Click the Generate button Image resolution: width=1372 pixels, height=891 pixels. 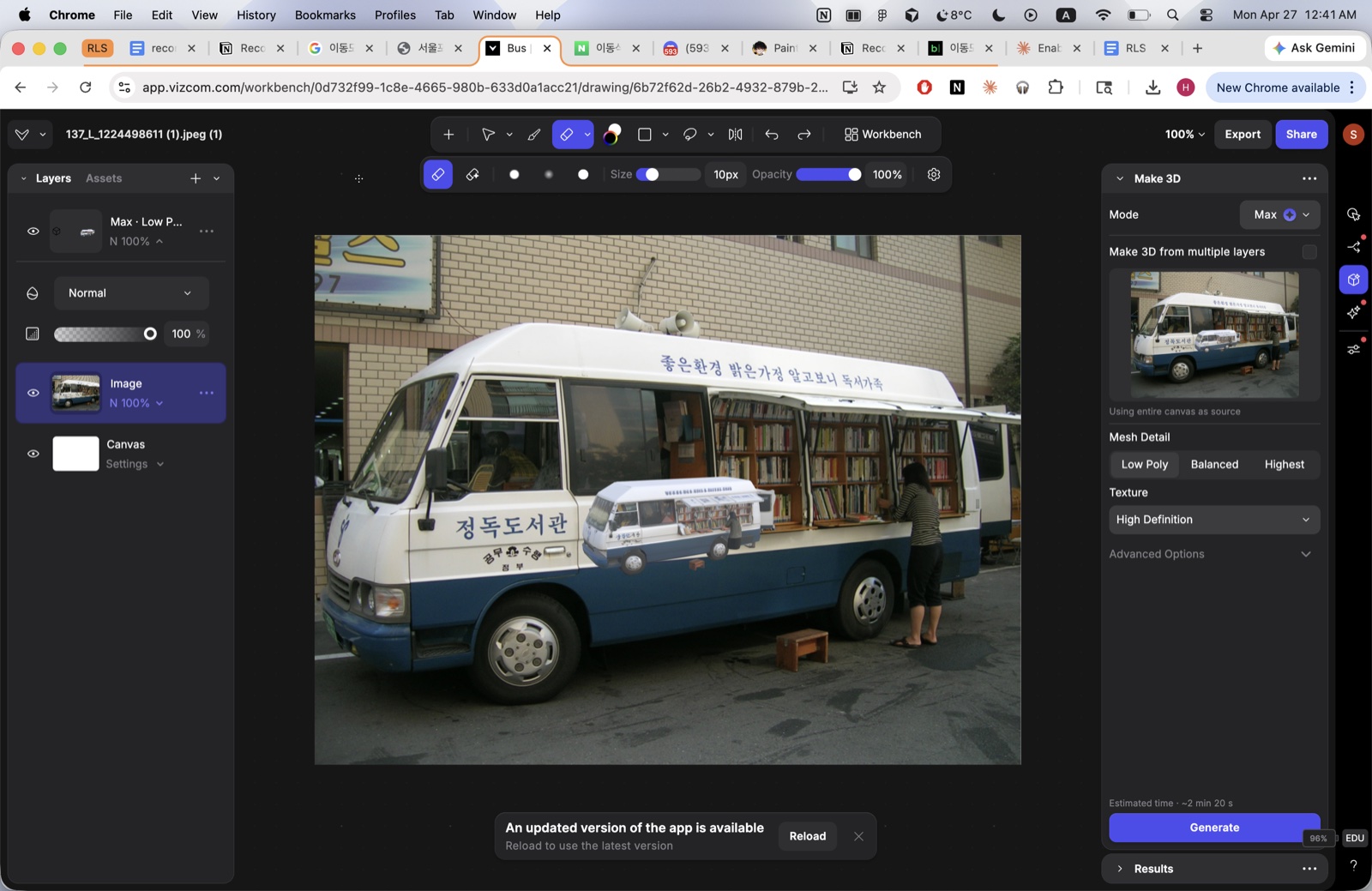click(1214, 828)
